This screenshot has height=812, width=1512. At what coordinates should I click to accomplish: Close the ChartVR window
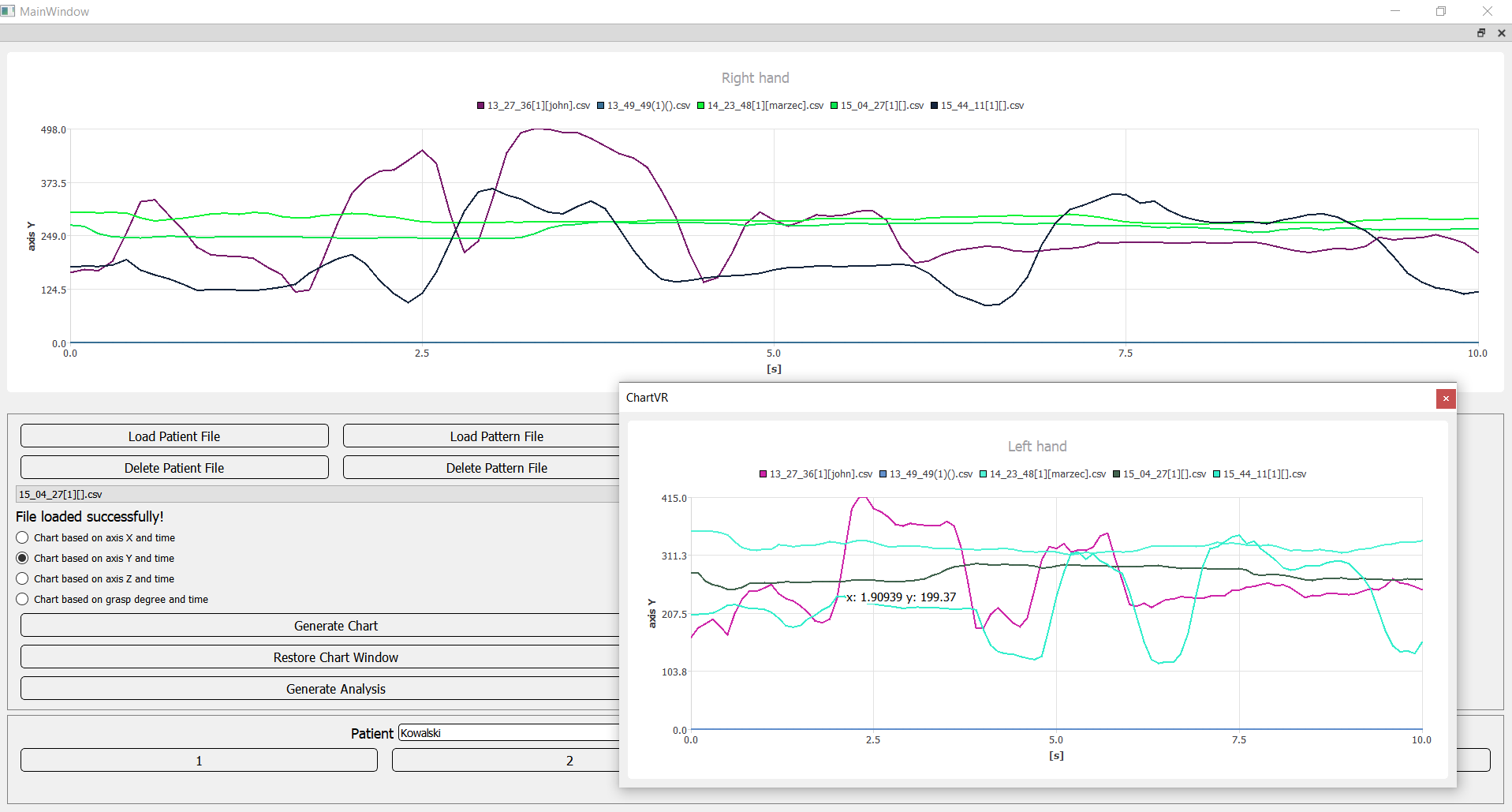pos(1446,399)
